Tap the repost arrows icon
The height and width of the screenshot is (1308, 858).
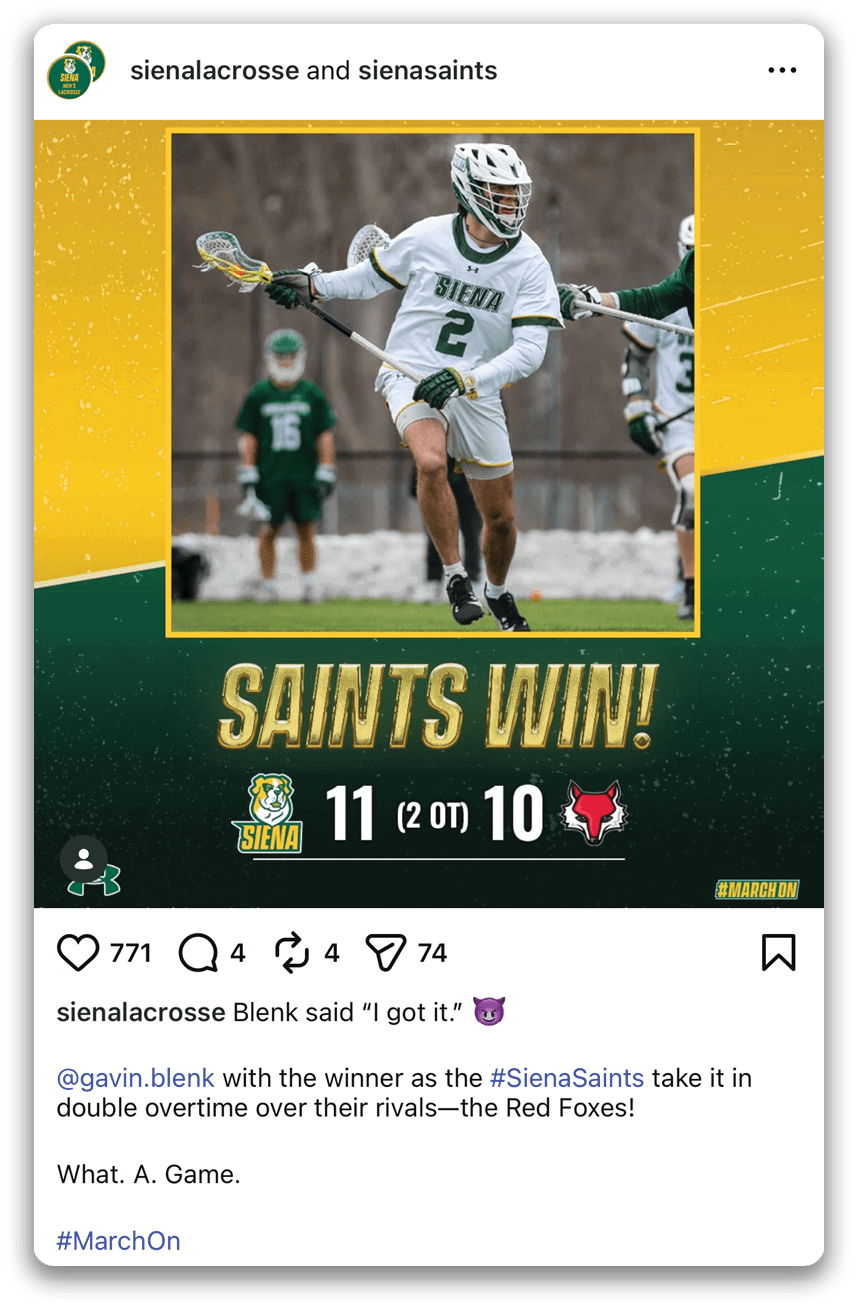(x=292, y=953)
